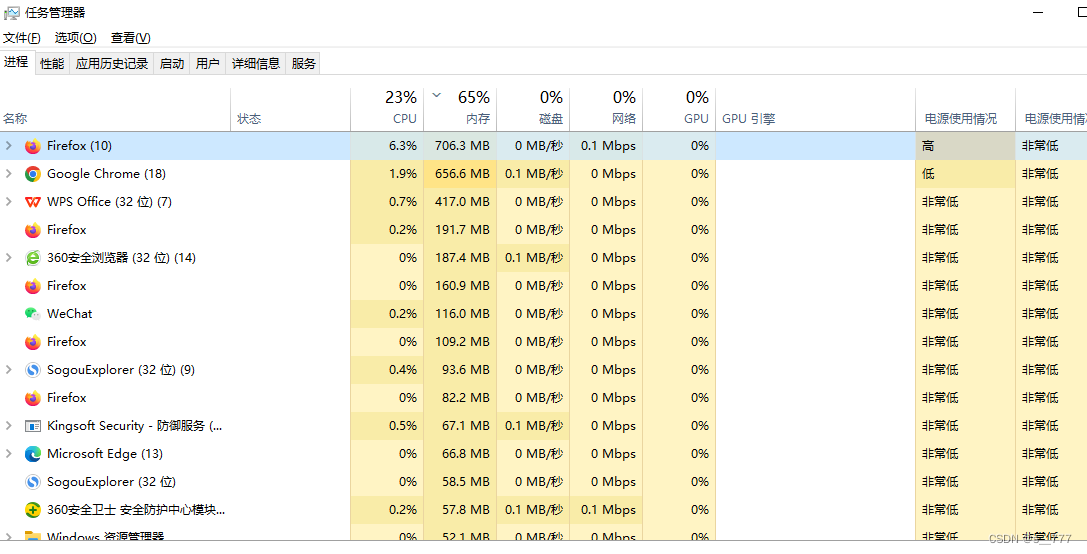Click the 656.6 MB memory value
This screenshot has height=554, width=1087.
pyautogui.click(x=462, y=174)
